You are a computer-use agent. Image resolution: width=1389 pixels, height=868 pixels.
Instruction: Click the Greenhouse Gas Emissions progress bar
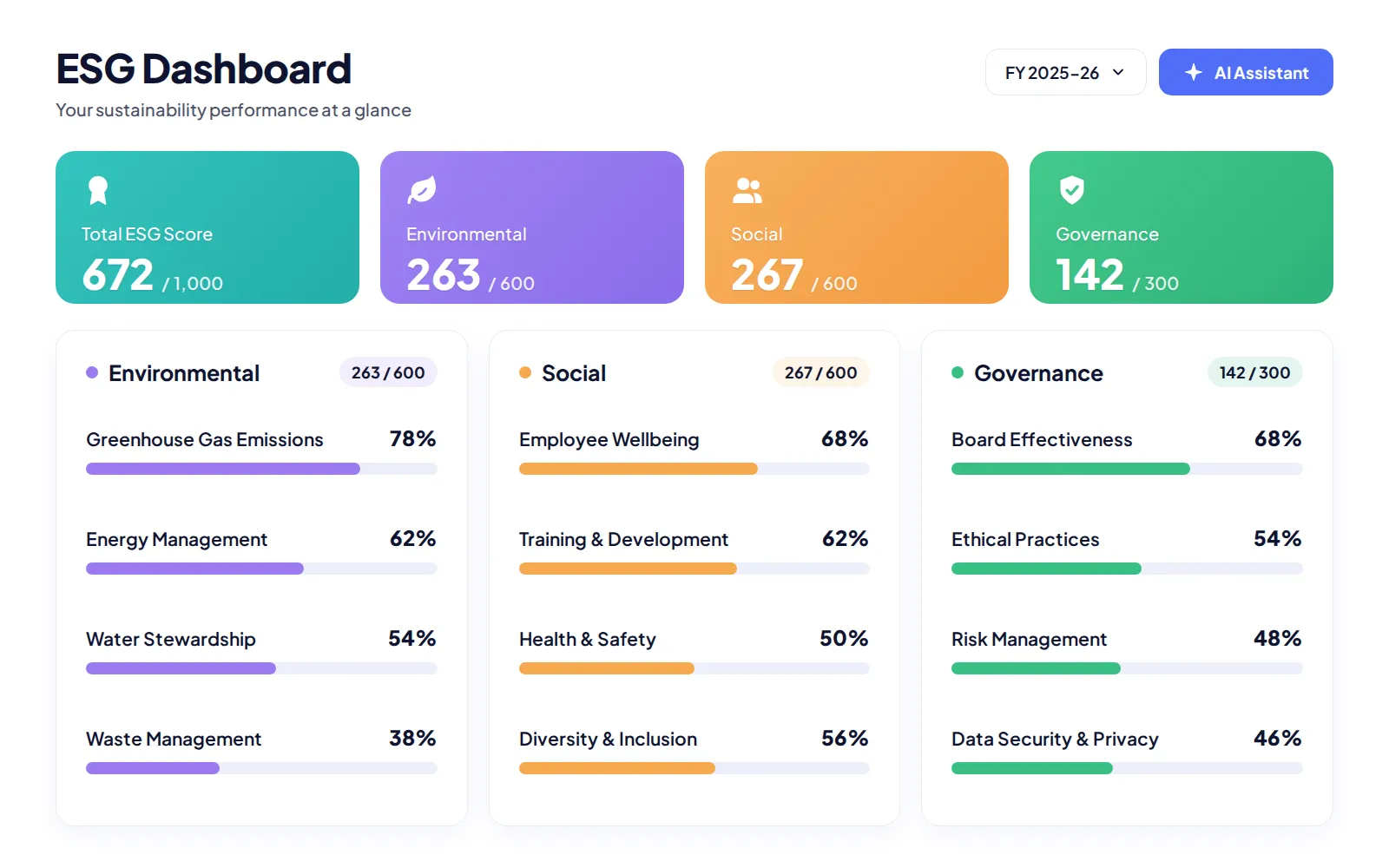261,469
